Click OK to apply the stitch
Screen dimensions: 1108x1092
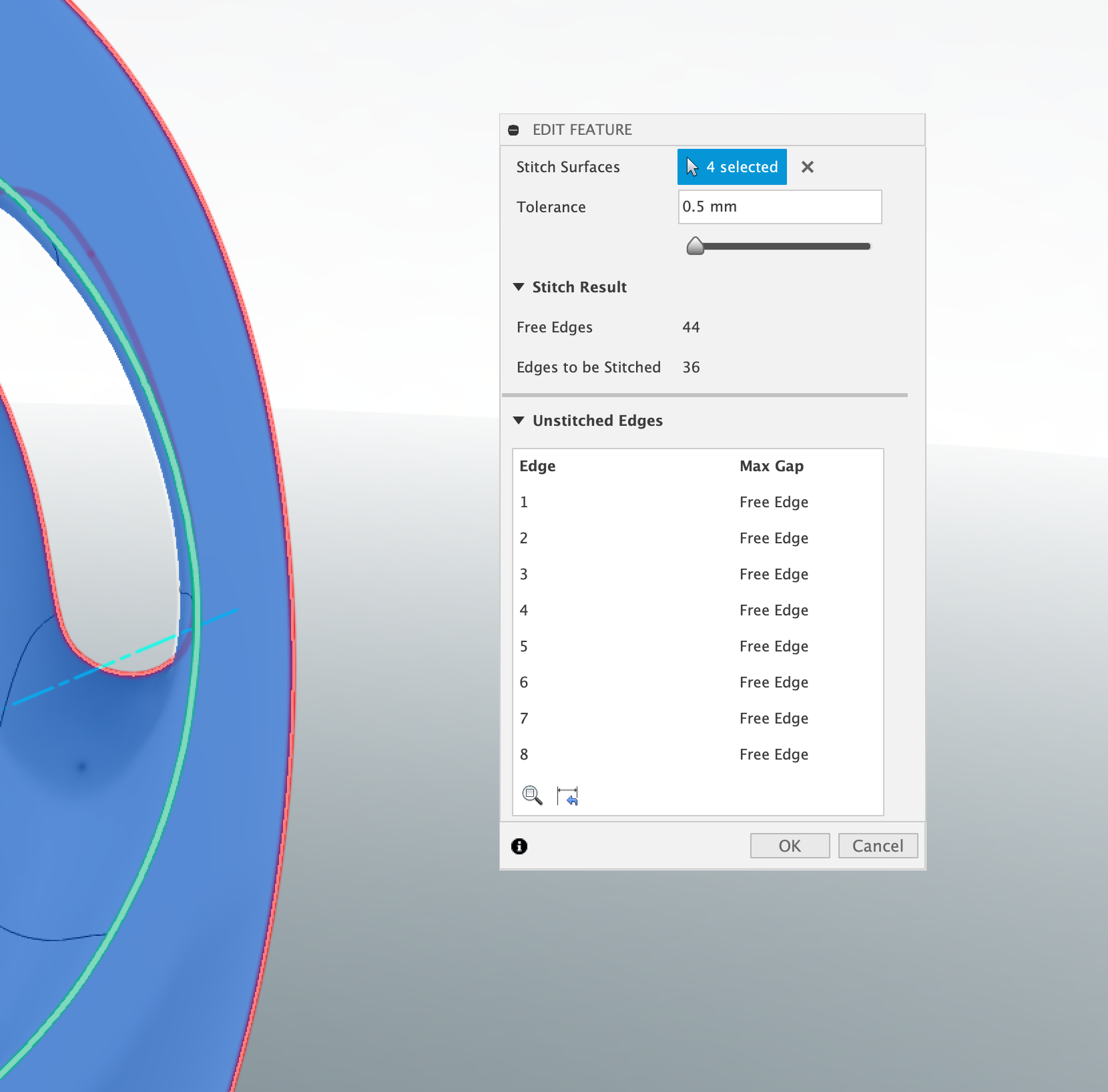pos(790,846)
